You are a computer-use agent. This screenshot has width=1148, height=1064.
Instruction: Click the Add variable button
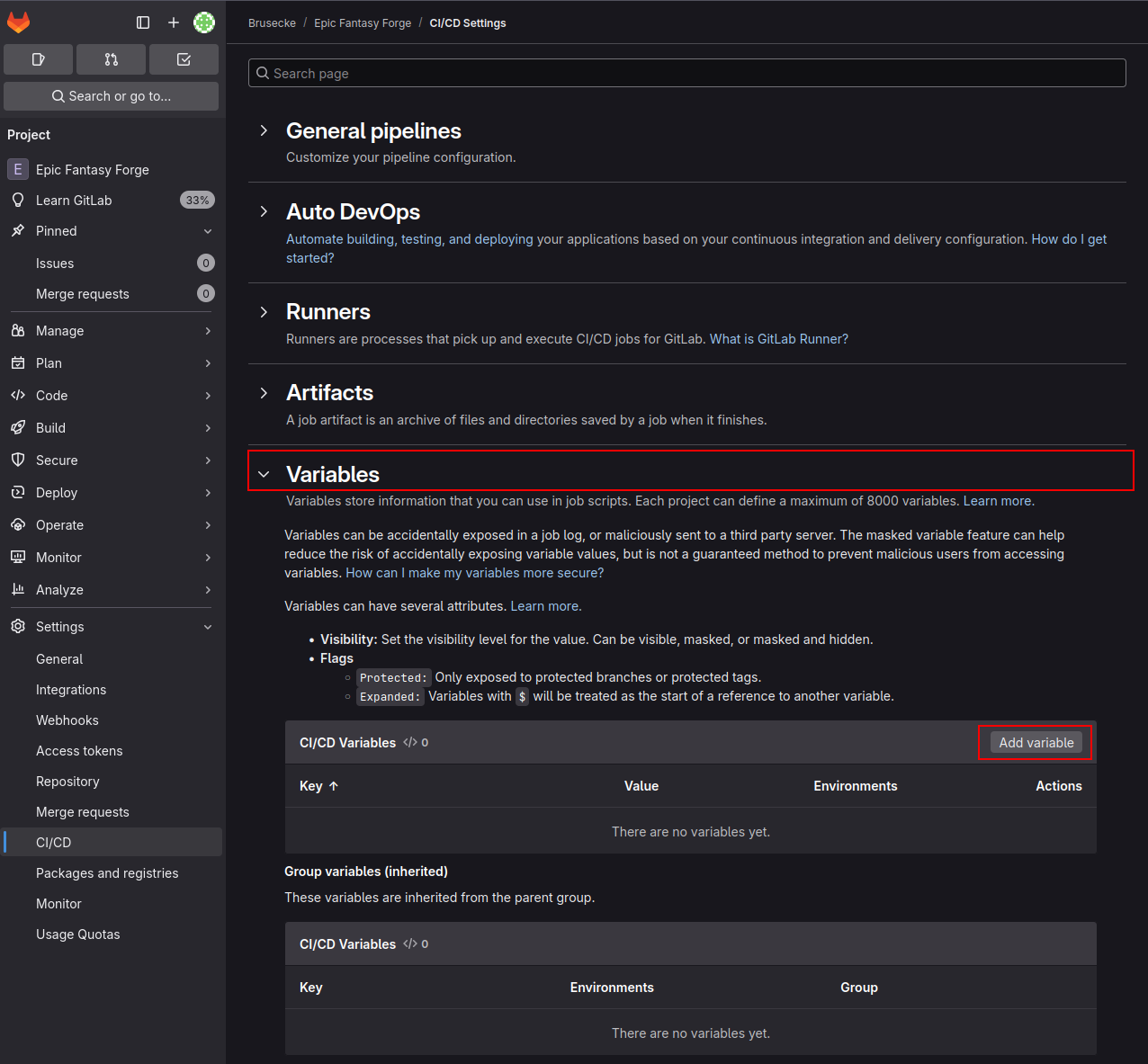(x=1036, y=742)
